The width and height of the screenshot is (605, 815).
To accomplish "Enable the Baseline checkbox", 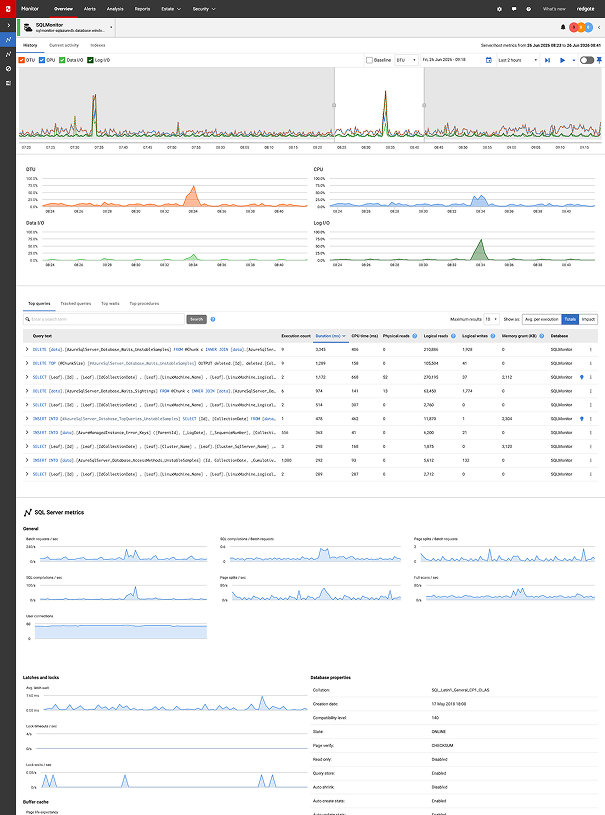I will tap(370, 60).
